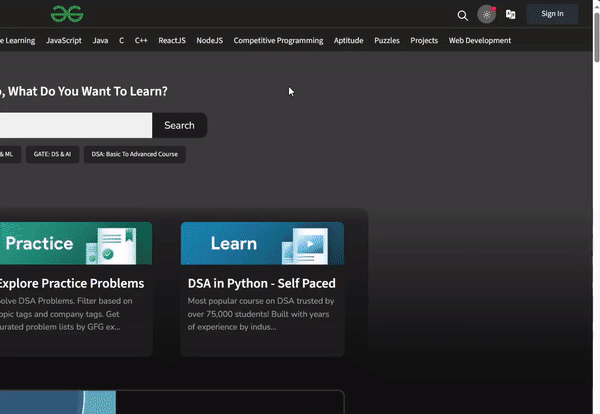This screenshot has height=414, width=600.
Task: Select the C topic in navigation
Action: 121,41
